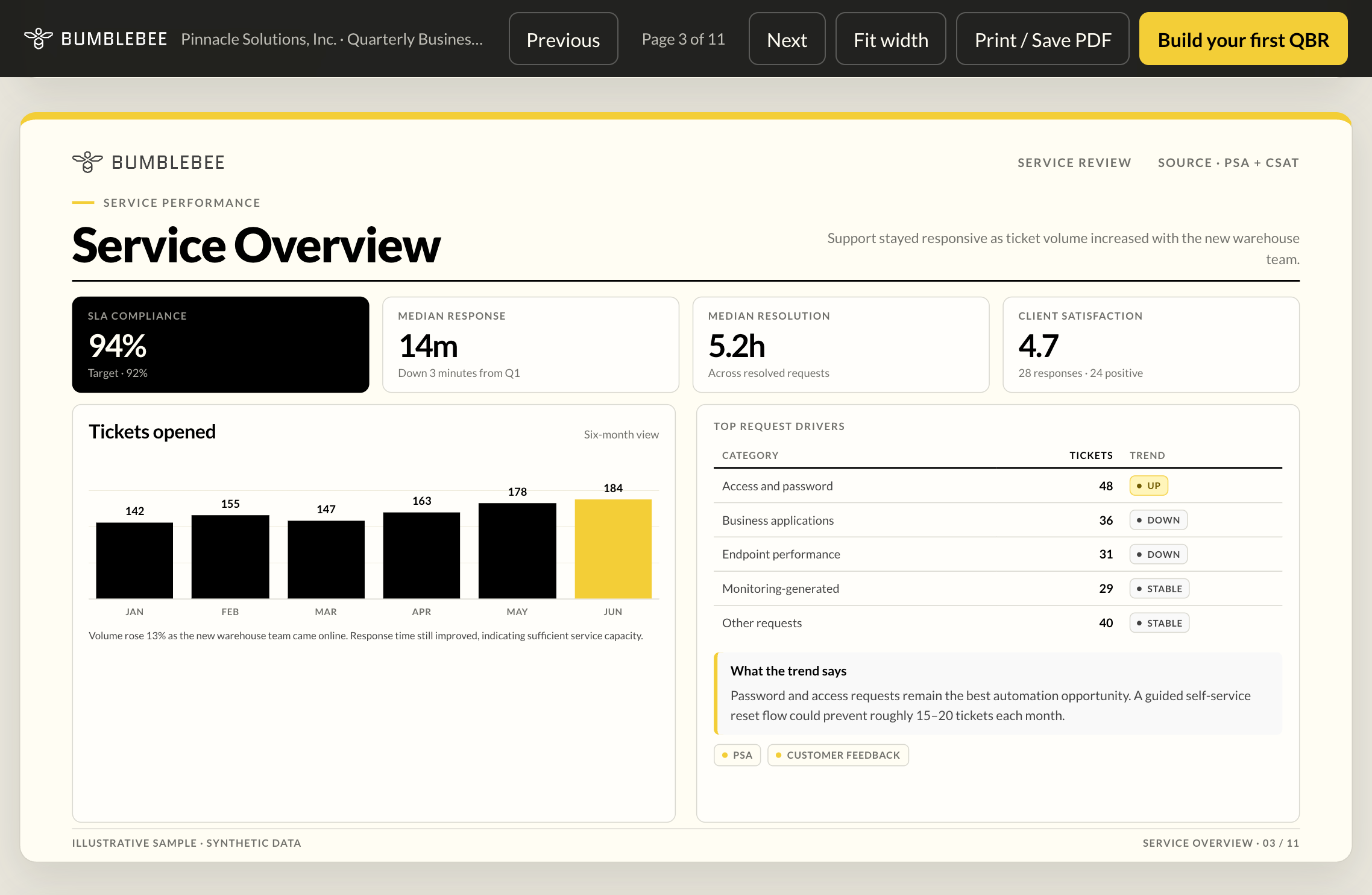This screenshot has height=895, width=1372.
Task: Click the MAR bar showing 147 tickets
Action: 326,559
